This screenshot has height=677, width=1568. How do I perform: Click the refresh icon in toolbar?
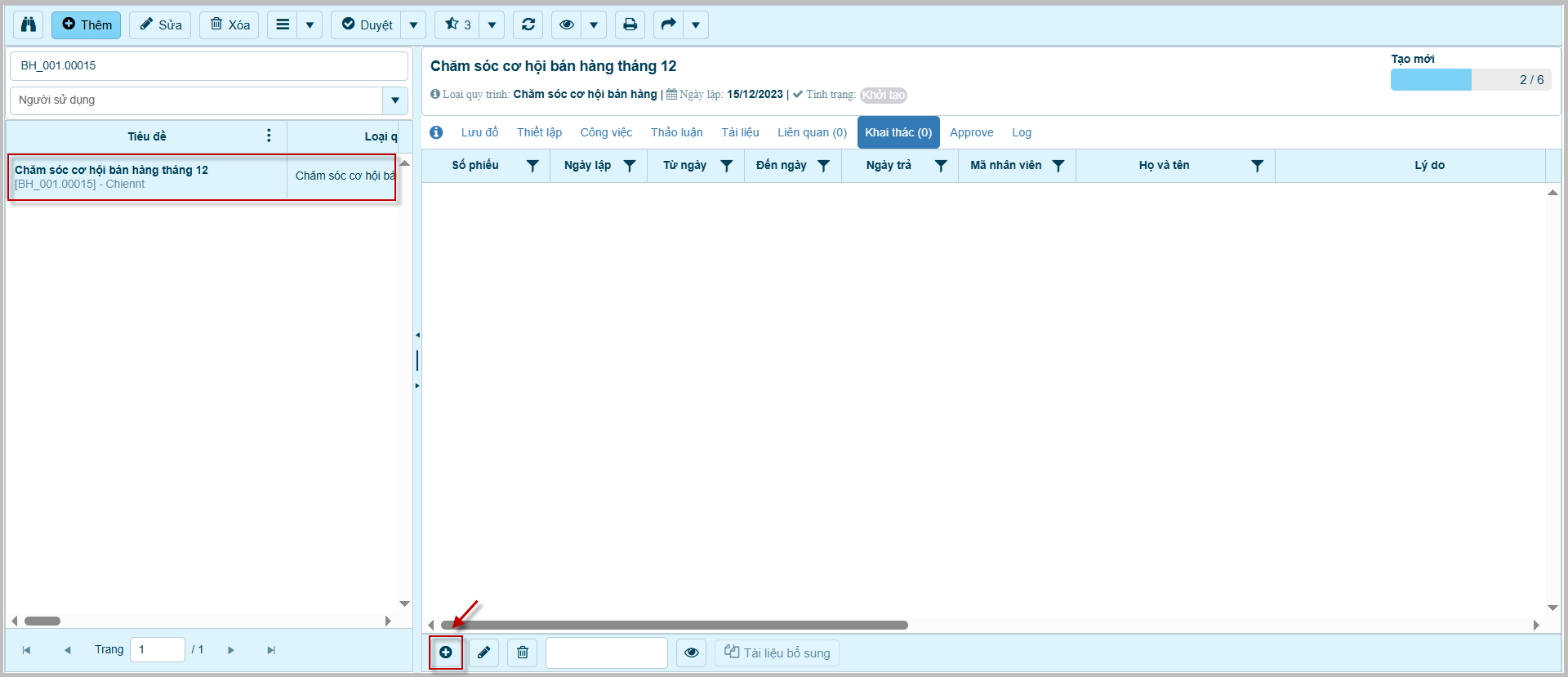[528, 24]
